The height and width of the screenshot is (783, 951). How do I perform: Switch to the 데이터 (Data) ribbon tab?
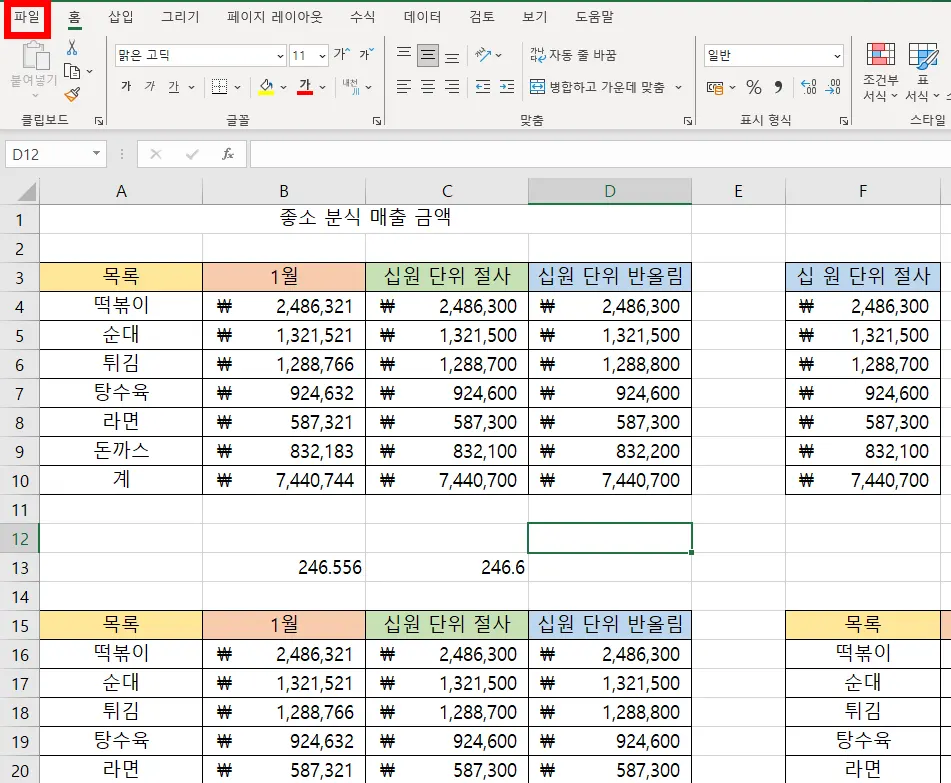click(x=421, y=15)
